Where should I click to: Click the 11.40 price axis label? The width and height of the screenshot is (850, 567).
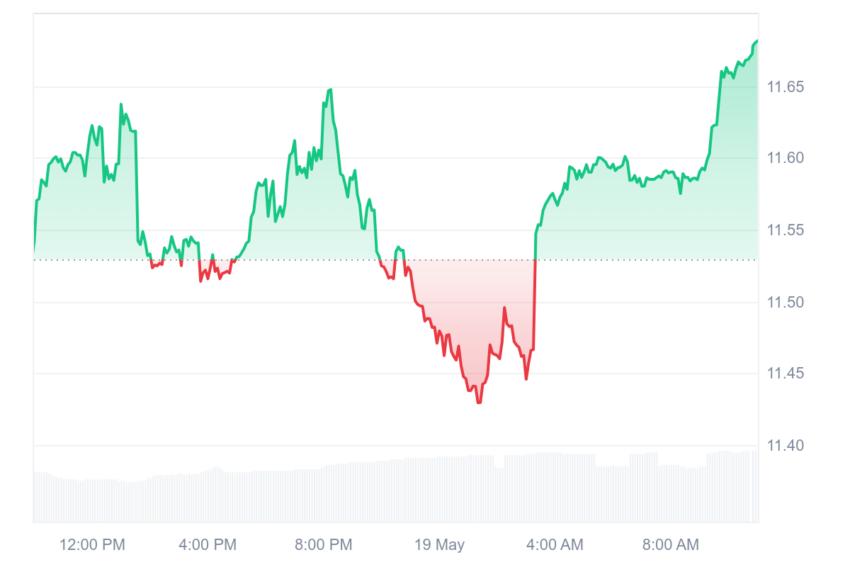click(x=785, y=446)
